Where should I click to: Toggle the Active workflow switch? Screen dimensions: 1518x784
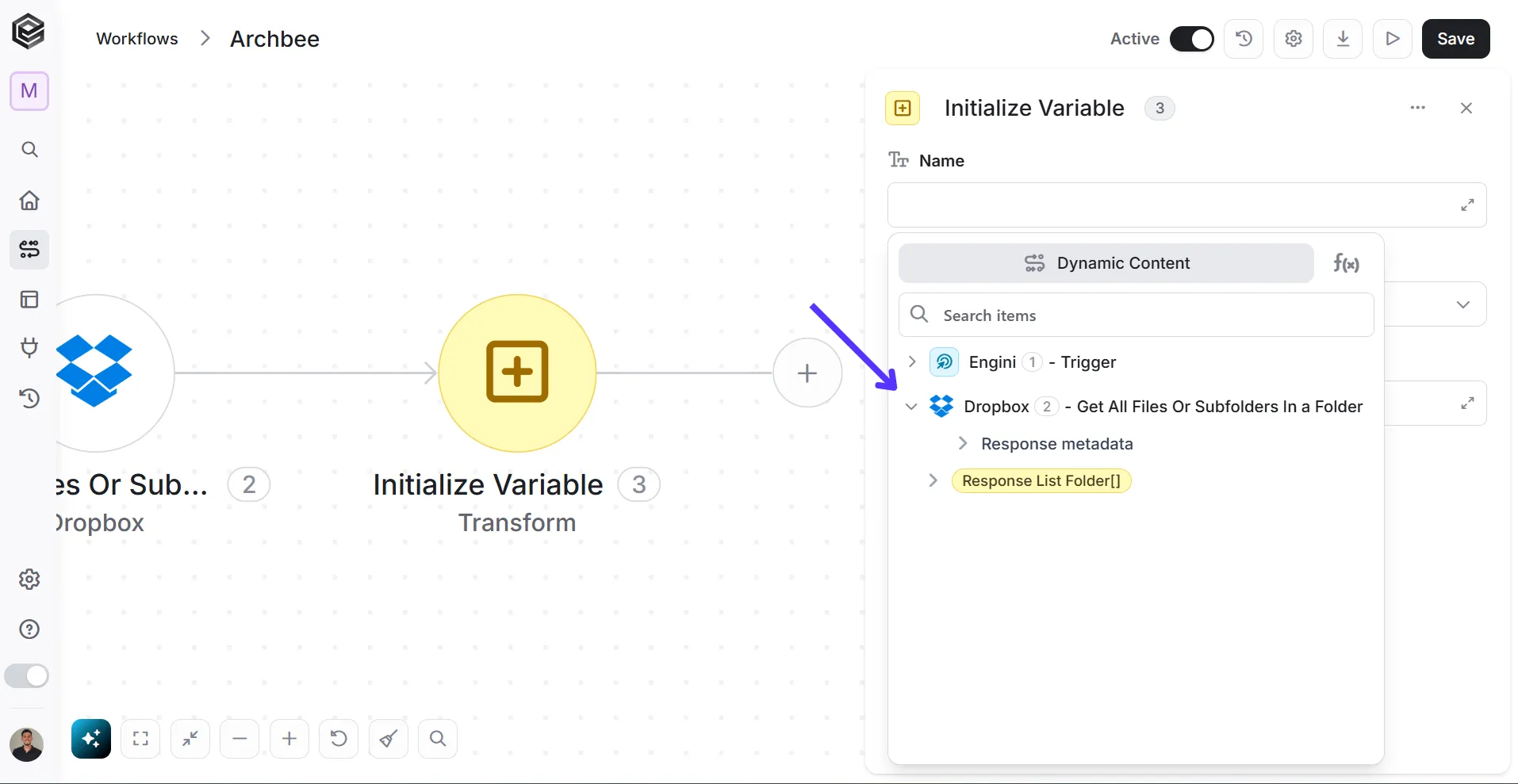point(1191,39)
